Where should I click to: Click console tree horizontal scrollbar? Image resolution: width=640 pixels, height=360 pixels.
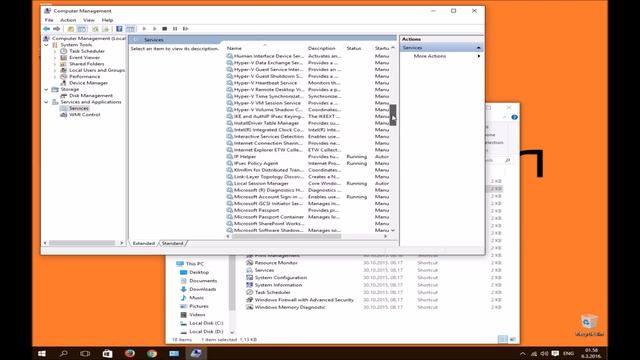[x=82, y=243]
